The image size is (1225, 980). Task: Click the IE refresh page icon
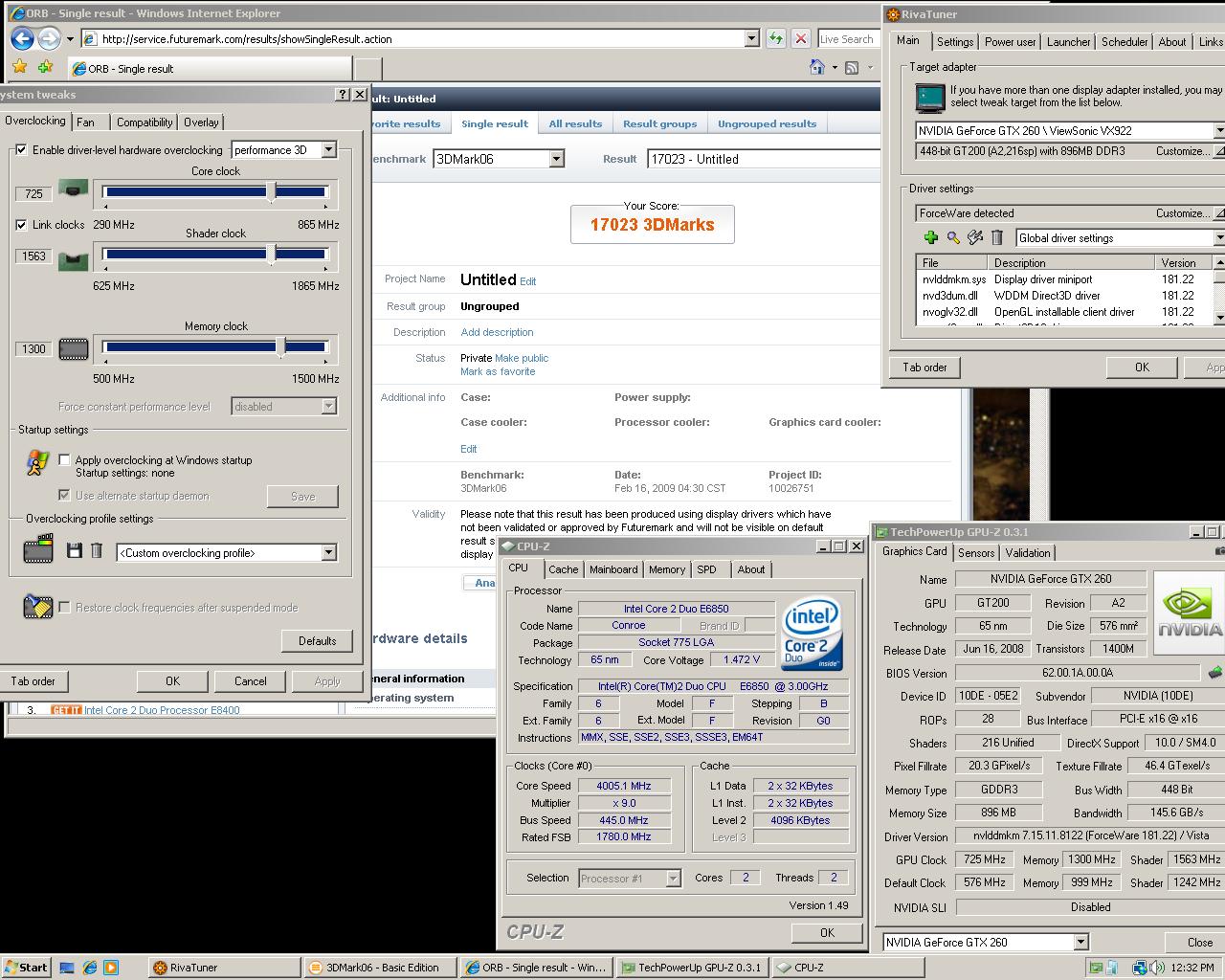tap(776, 38)
